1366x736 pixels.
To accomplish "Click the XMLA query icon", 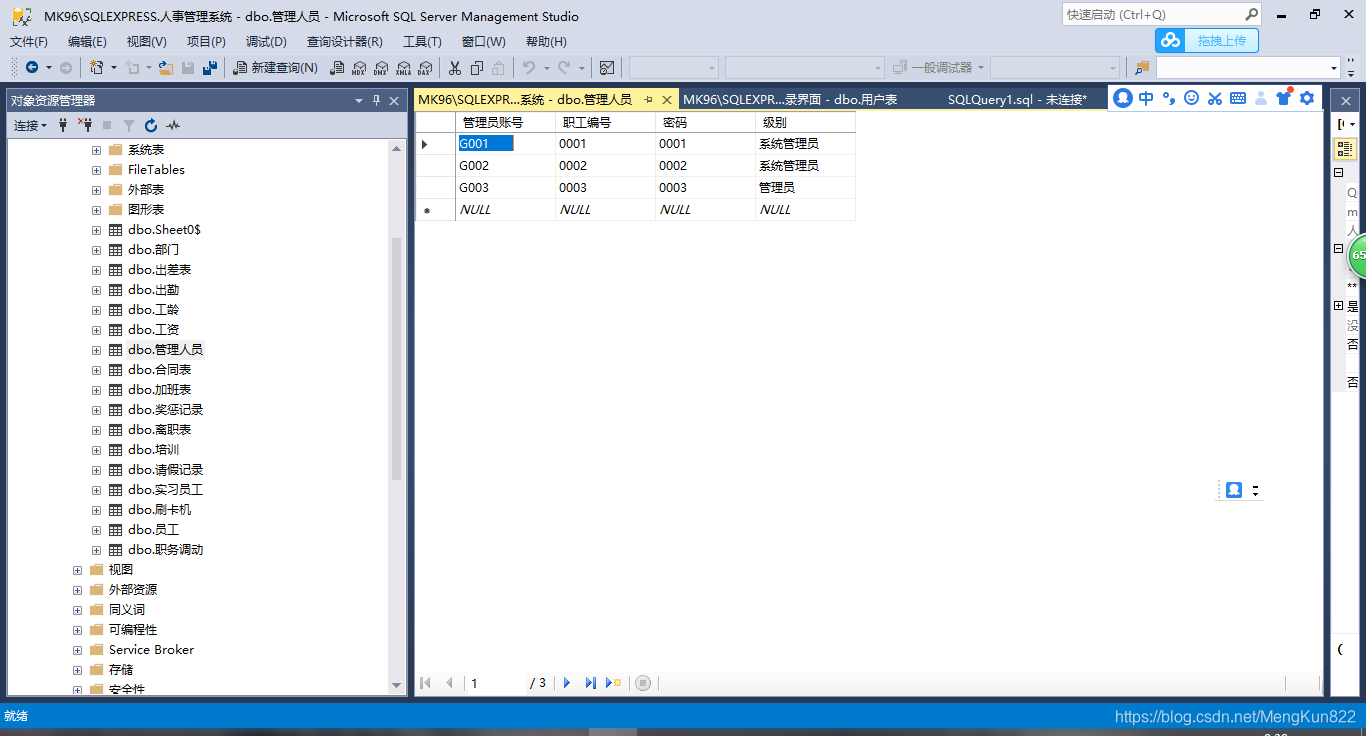I will pyautogui.click(x=403, y=68).
